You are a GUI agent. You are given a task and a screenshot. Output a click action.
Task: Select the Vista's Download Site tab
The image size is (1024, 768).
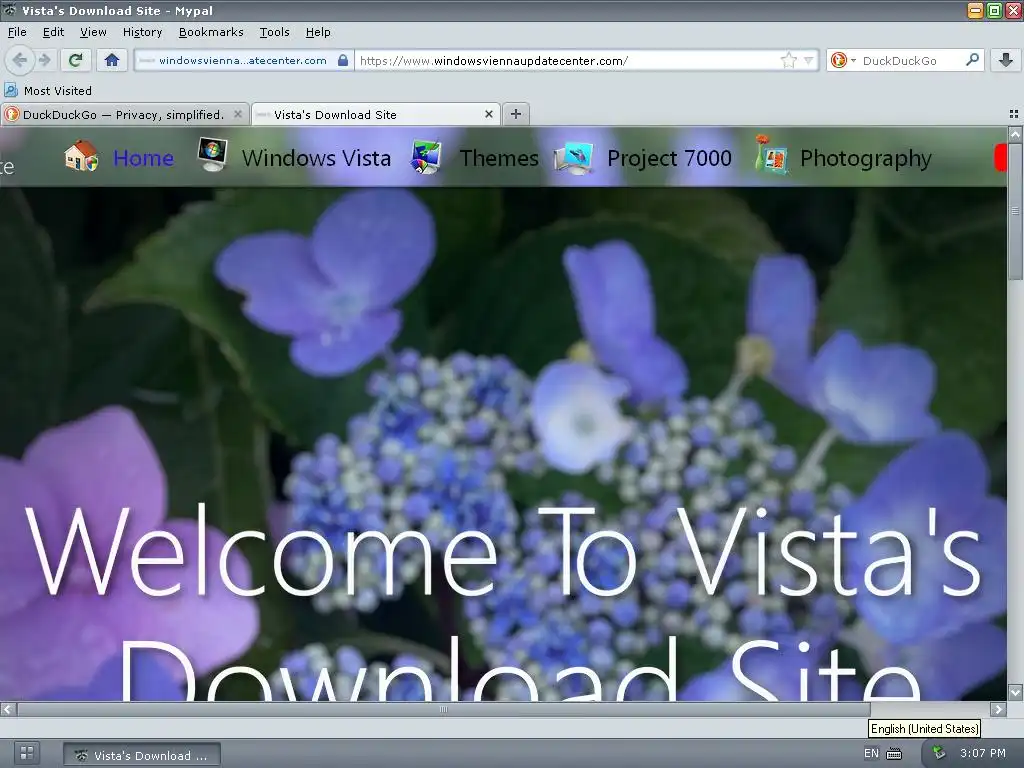point(376,114)
